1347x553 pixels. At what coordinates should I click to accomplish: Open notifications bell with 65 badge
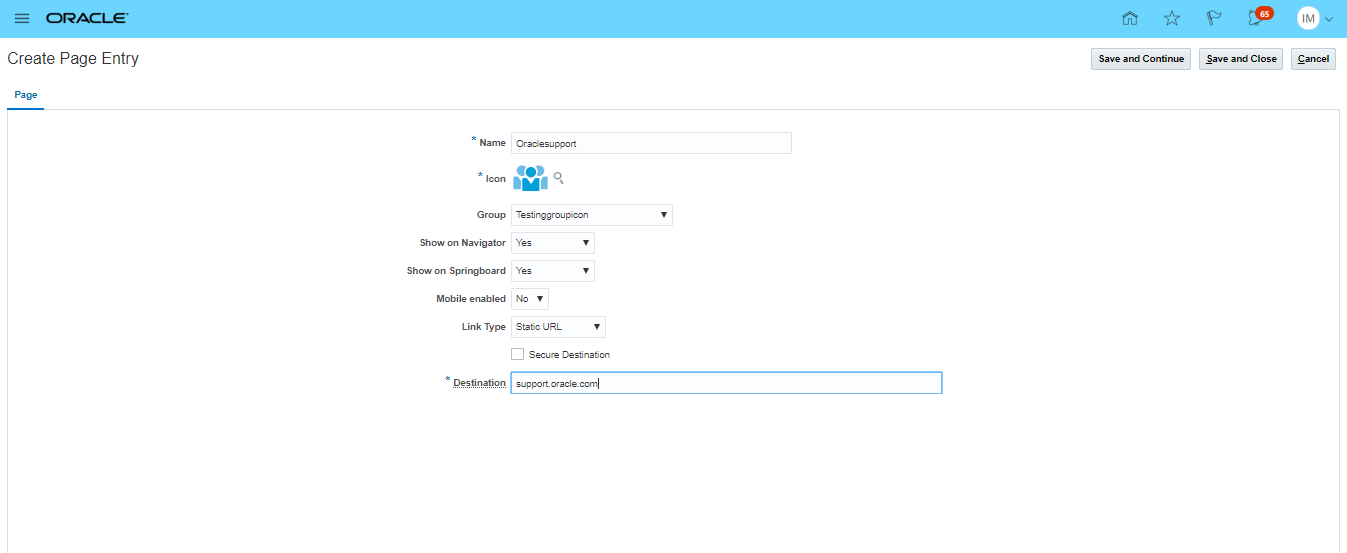1257,18
